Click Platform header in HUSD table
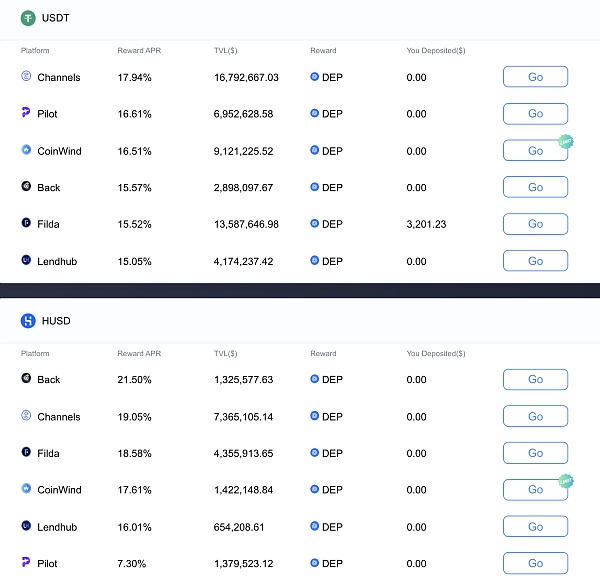 tap(35, 353)
